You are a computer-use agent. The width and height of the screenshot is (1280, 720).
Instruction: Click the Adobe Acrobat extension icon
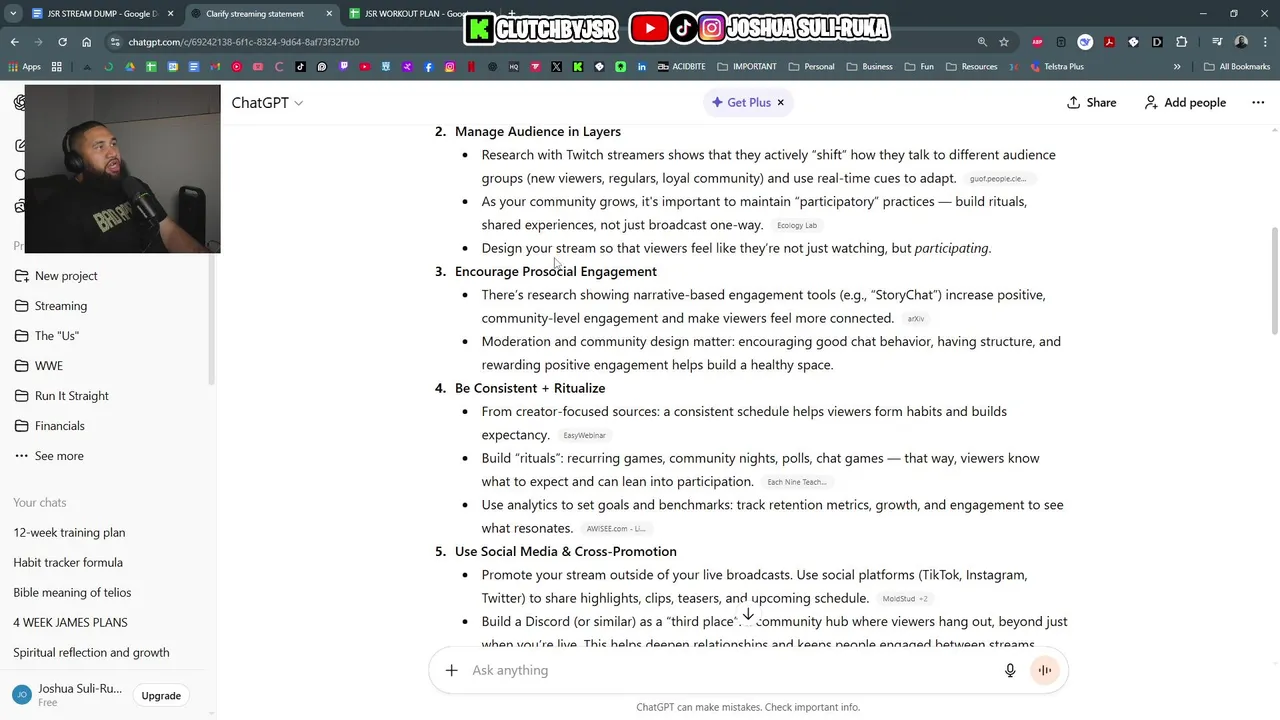pyautogui.click(x=1109, y=42)
